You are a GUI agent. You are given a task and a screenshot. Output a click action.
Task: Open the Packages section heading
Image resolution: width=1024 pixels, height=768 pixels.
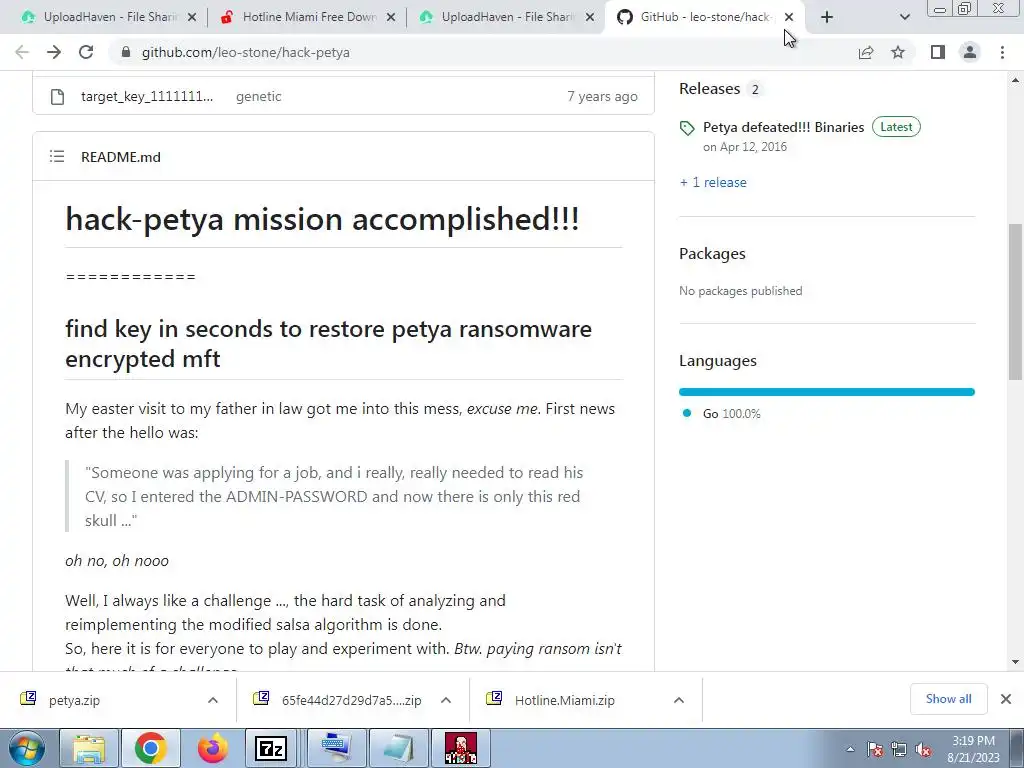(x=712, y=254)
